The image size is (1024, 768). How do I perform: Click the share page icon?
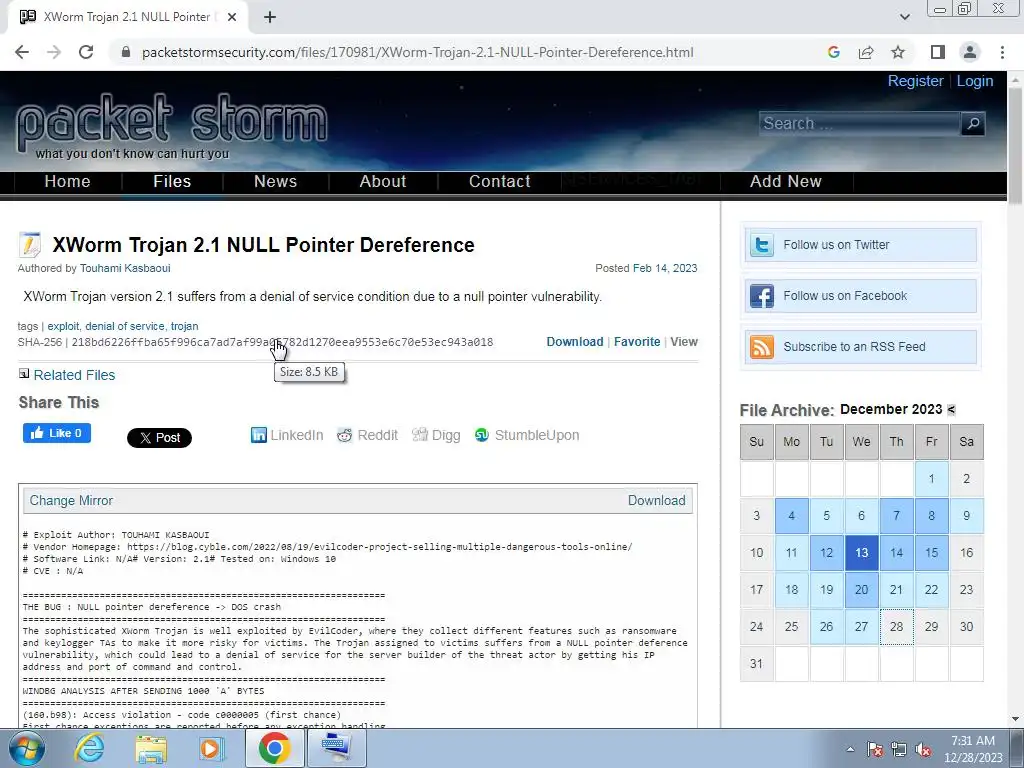866,52
